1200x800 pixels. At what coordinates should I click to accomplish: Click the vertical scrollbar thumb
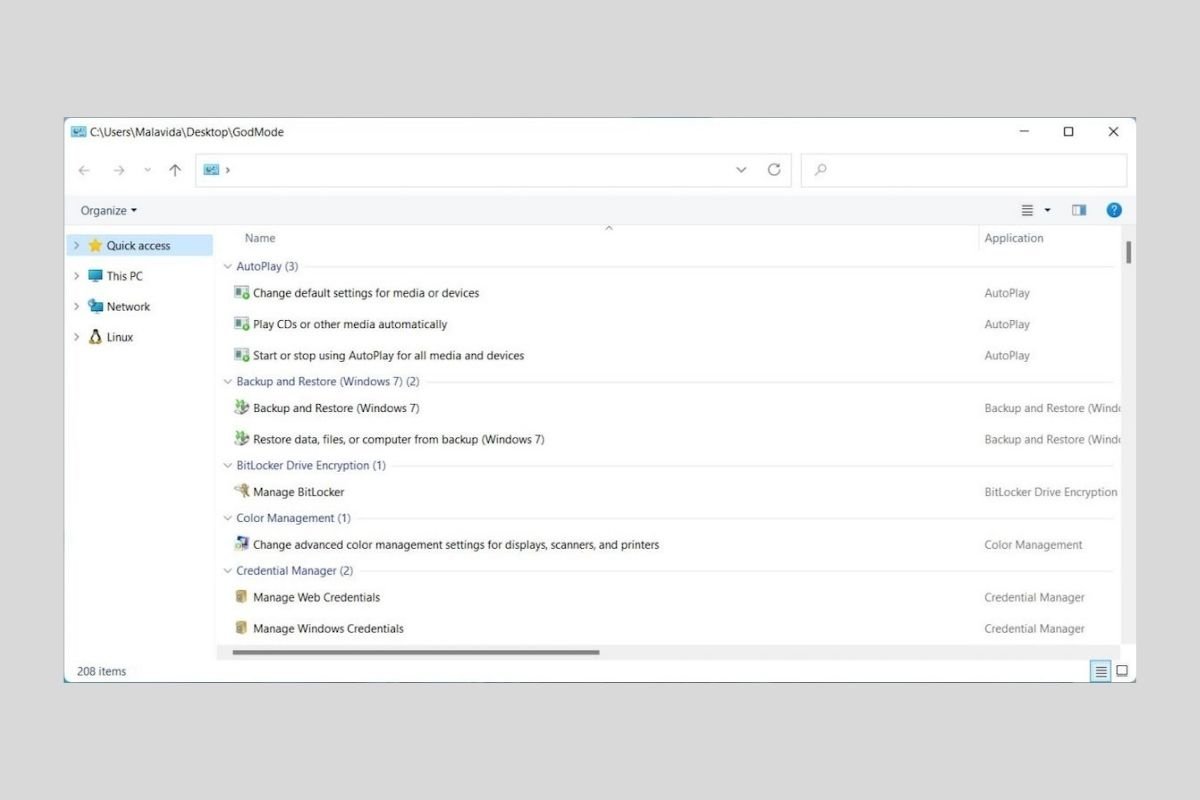1128,252
